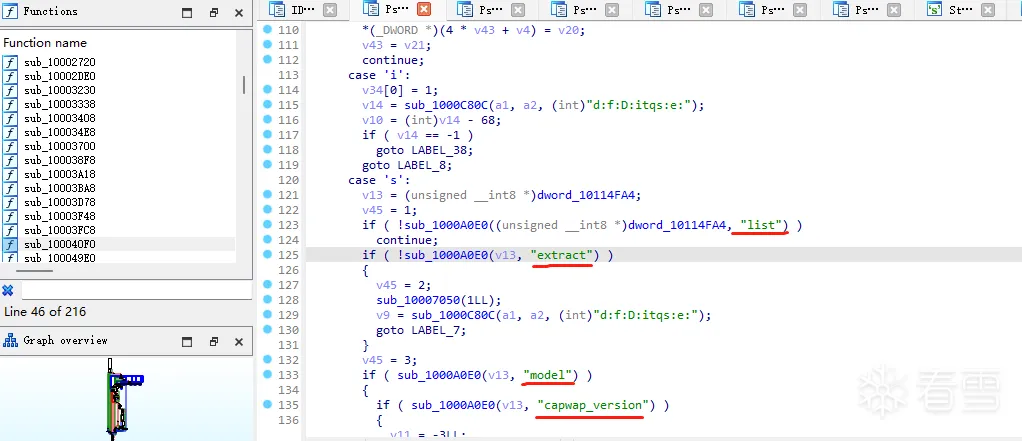Toggle breakpoint dot on line 133
This screenshot has height=441, width=1022.
(x=267, y=375)
